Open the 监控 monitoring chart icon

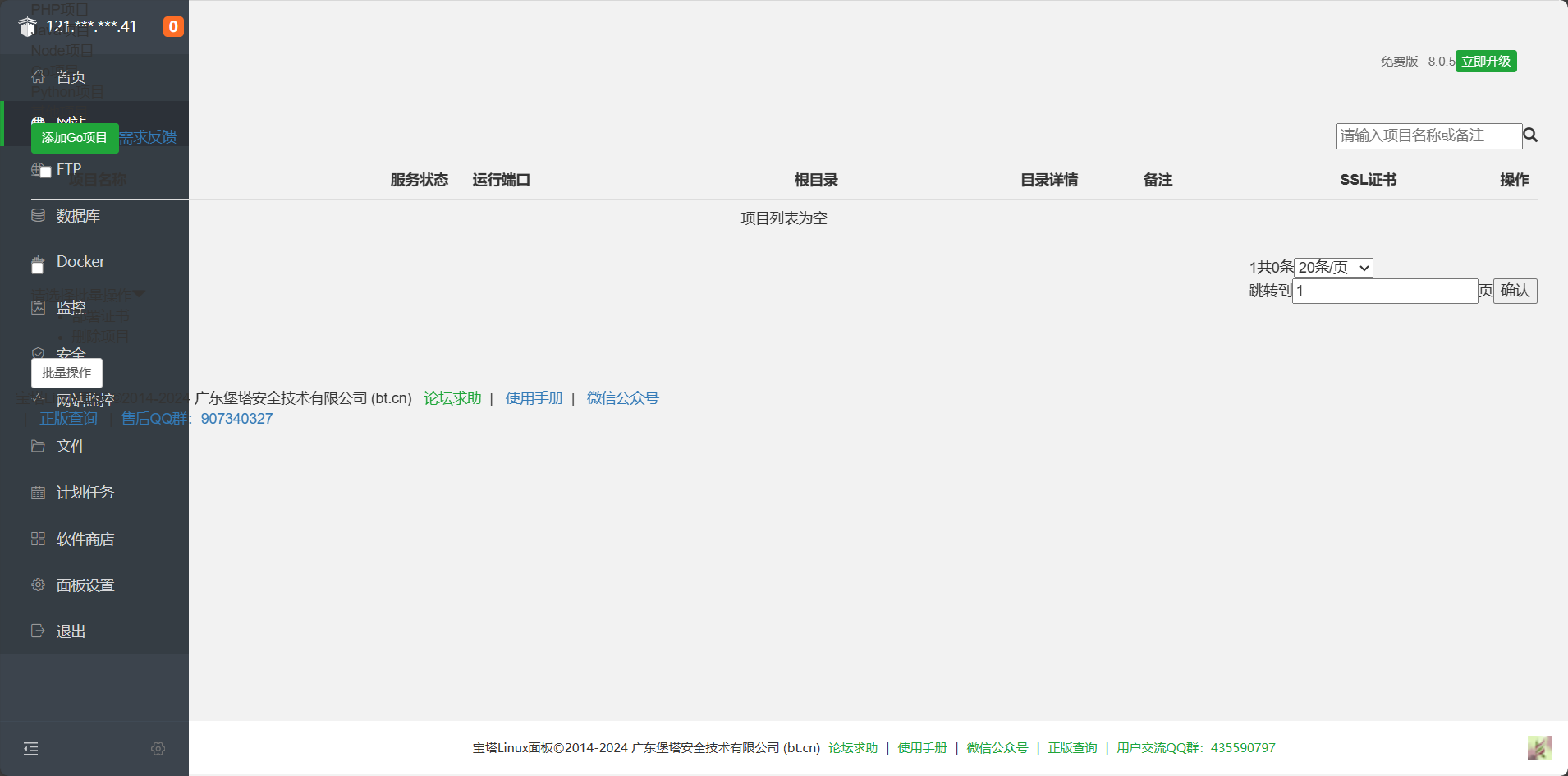pyautogui.click(x=38, y=308)
